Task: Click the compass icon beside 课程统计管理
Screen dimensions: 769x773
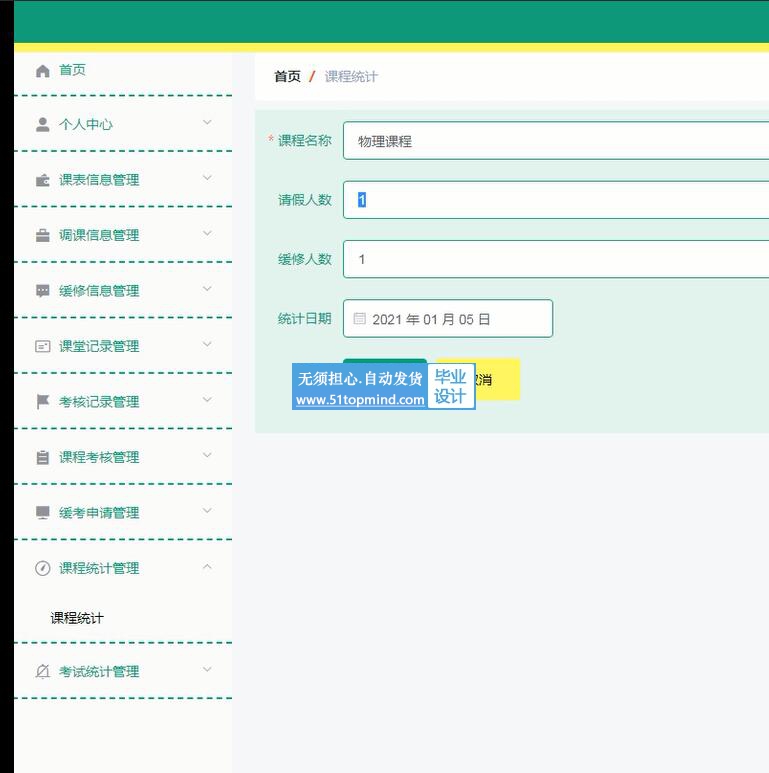Action: (x=42, y=568)
